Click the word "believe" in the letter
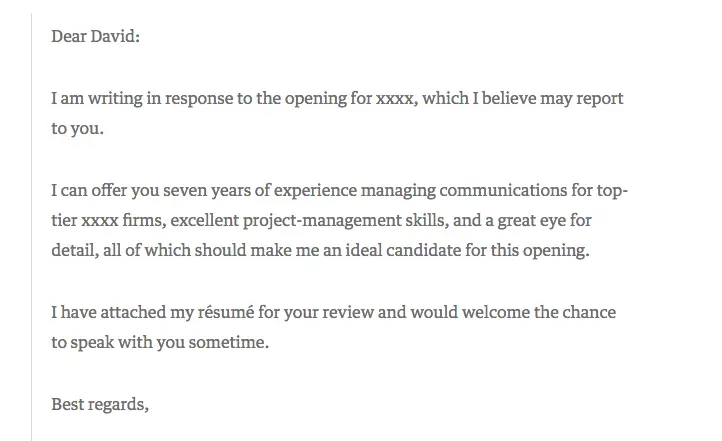Viewport: 722px width, 441px height. pyautogui.click(x=509, y=98)
